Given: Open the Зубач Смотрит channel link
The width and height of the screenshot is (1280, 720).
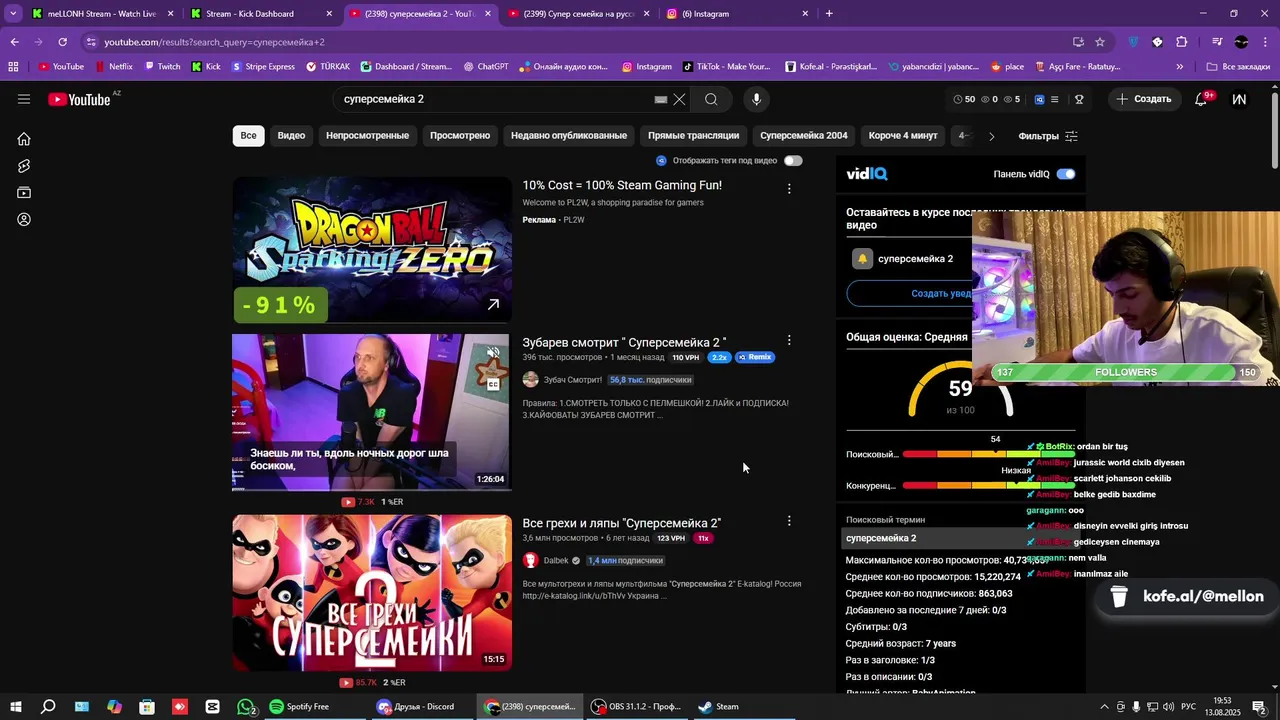Looking at the screenshot, I should pos(572,380).
